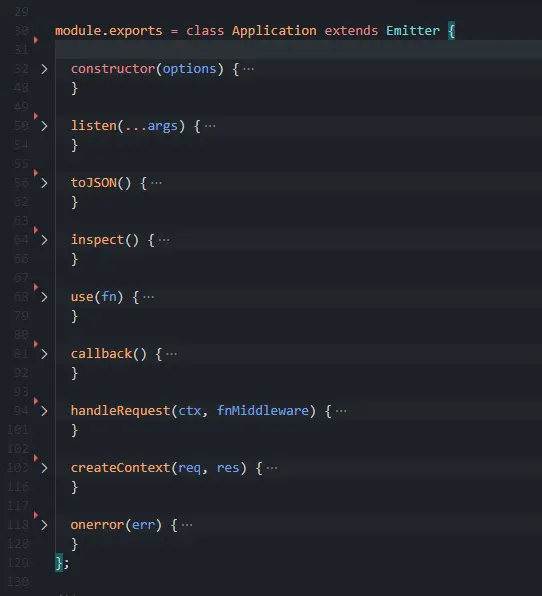Click the fn parameter in use
The image size is (542, 596).
tap(109, 296)
